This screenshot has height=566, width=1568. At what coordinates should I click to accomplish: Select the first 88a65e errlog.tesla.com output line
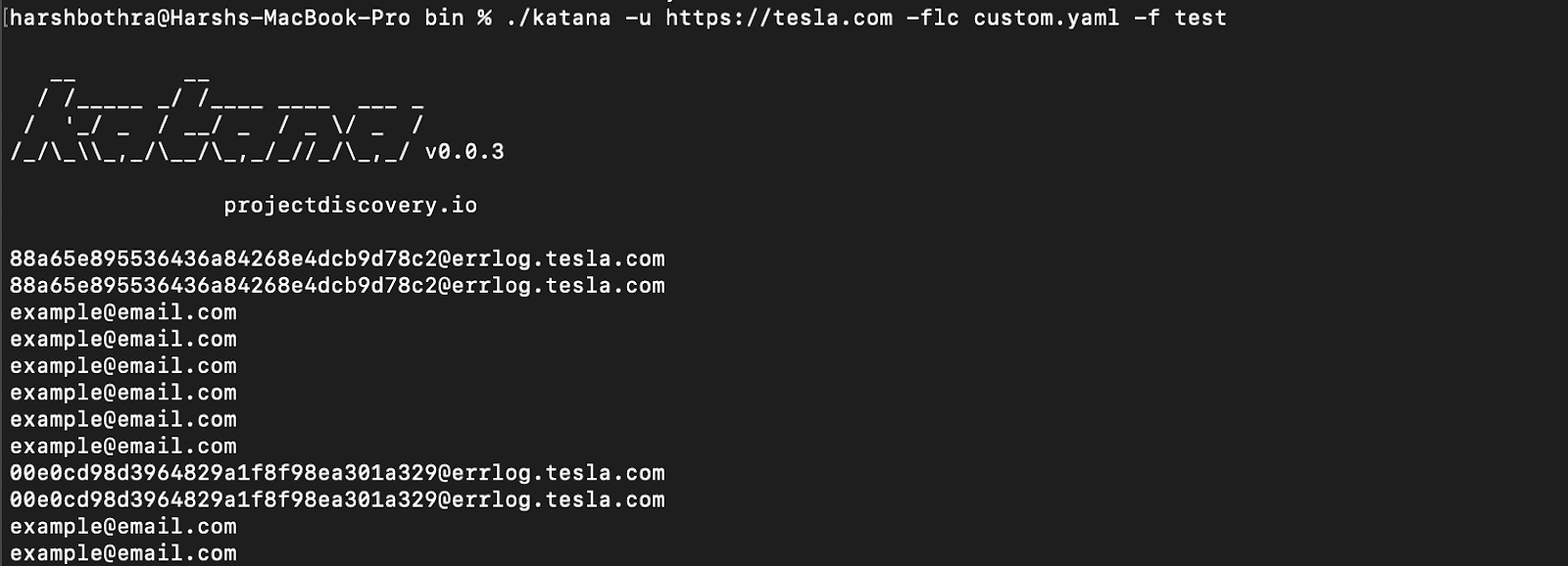coord(337,259)
